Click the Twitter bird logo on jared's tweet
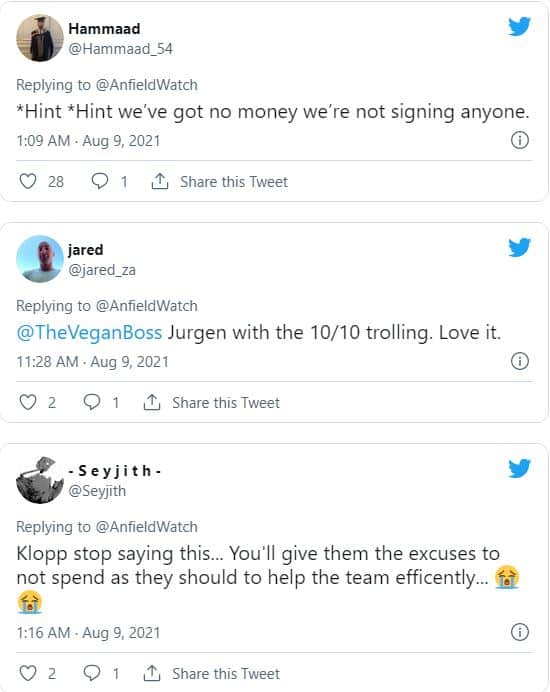 click(519, 247)
